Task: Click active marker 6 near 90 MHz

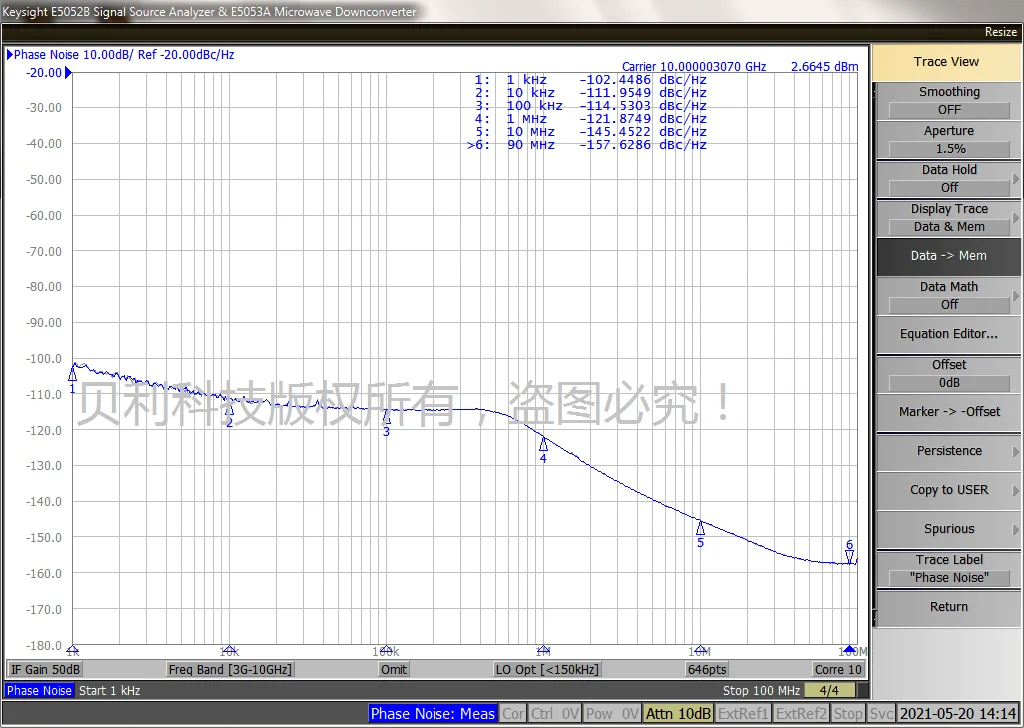Action: 850,557
